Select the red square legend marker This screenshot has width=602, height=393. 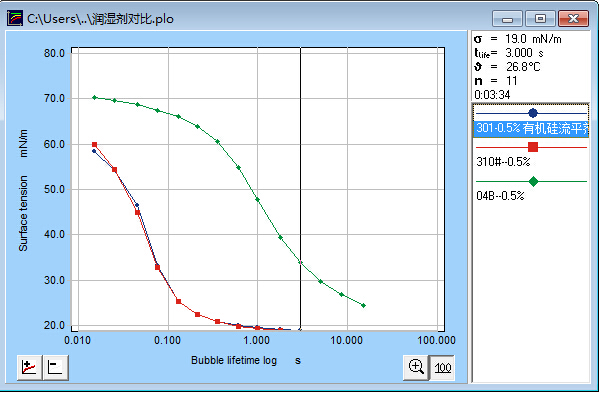533,147
